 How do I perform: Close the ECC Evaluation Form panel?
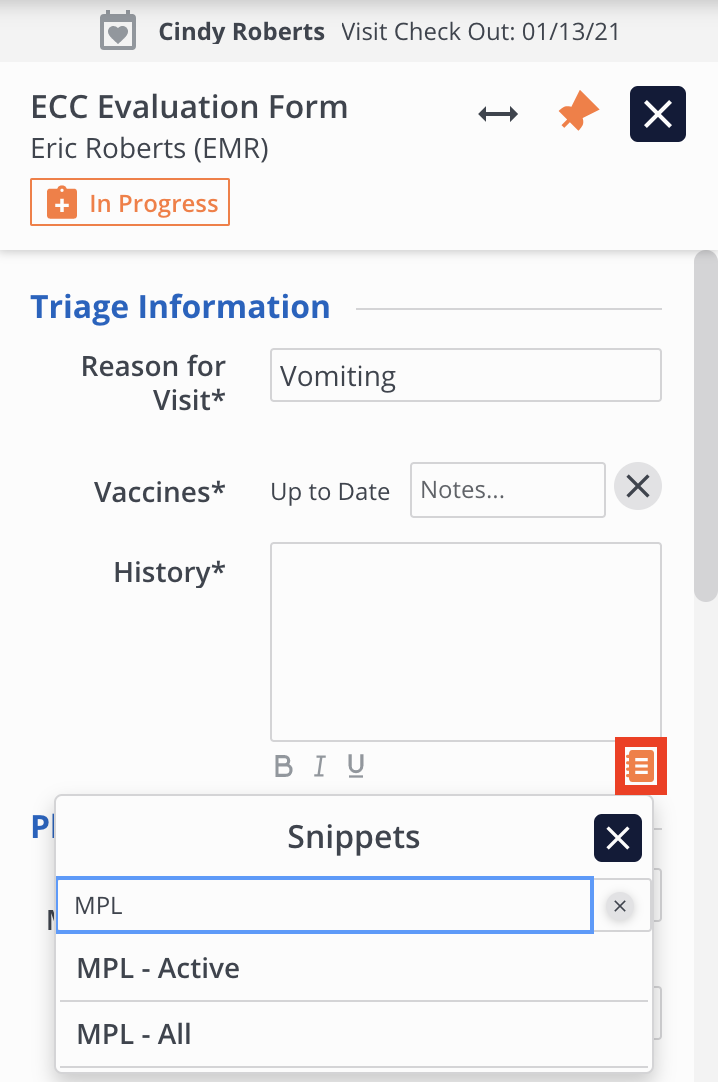pos(657,114)
